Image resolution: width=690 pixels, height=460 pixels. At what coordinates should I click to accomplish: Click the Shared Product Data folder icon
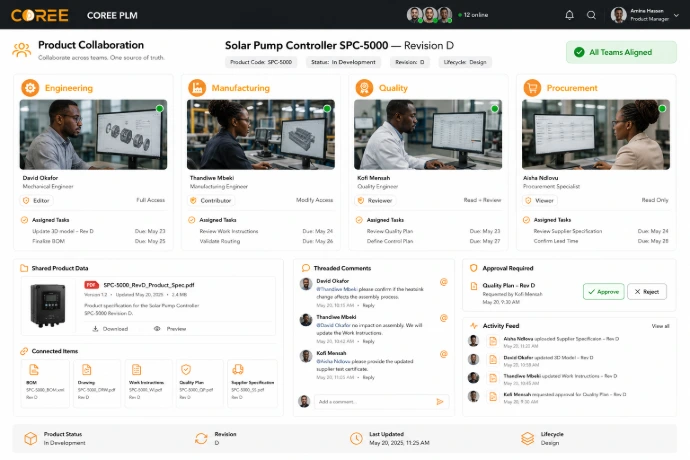click(24, 268)
